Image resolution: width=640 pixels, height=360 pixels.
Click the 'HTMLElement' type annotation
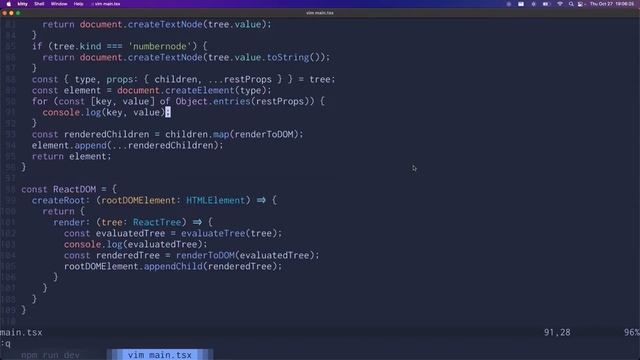pos(216,200)
